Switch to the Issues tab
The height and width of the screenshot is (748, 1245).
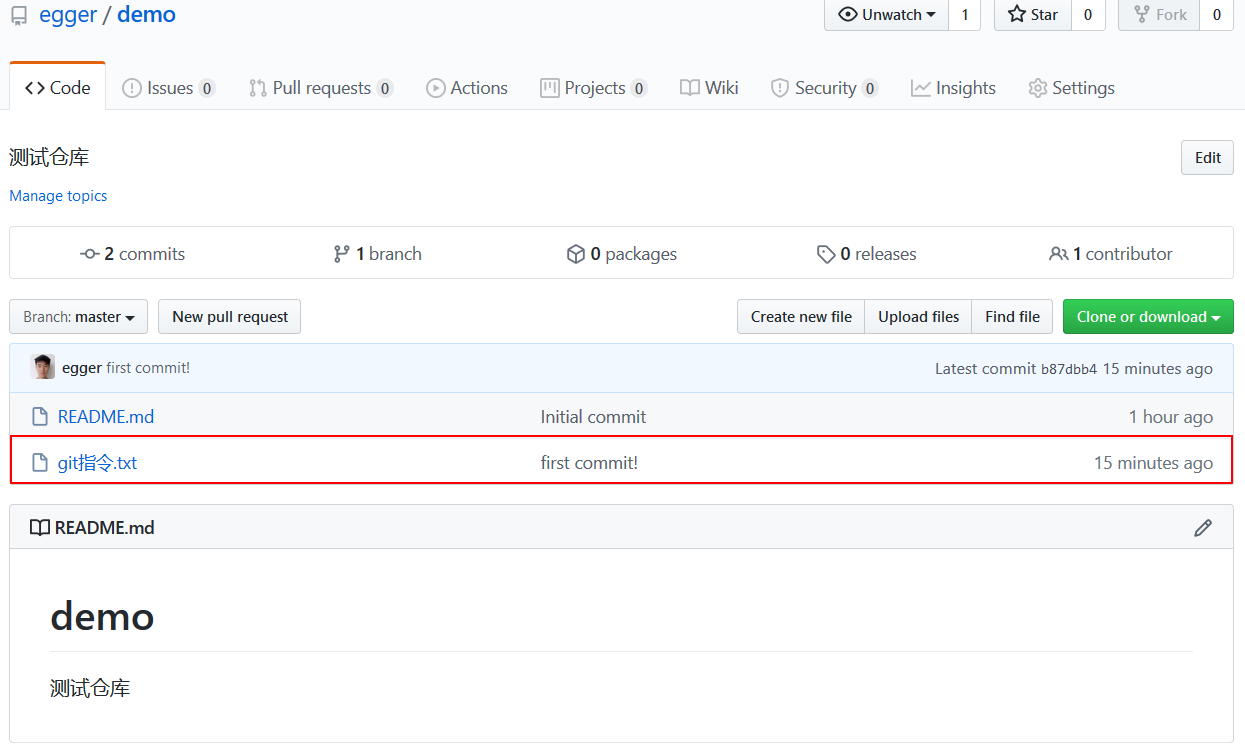[168, 88]
